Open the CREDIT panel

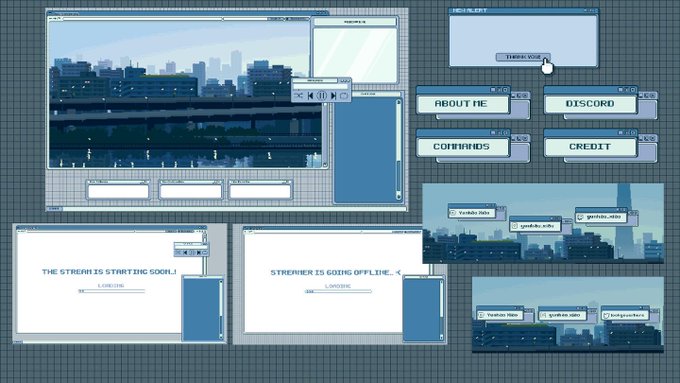tap(590, 147)
